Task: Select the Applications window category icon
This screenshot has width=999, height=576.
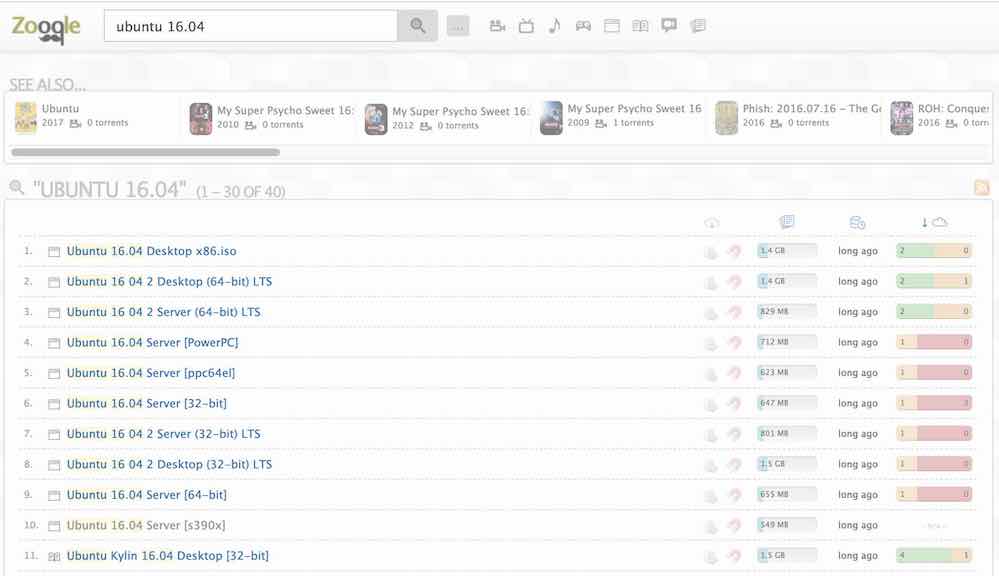Action: pyautogui.click(x=612, y=26)
